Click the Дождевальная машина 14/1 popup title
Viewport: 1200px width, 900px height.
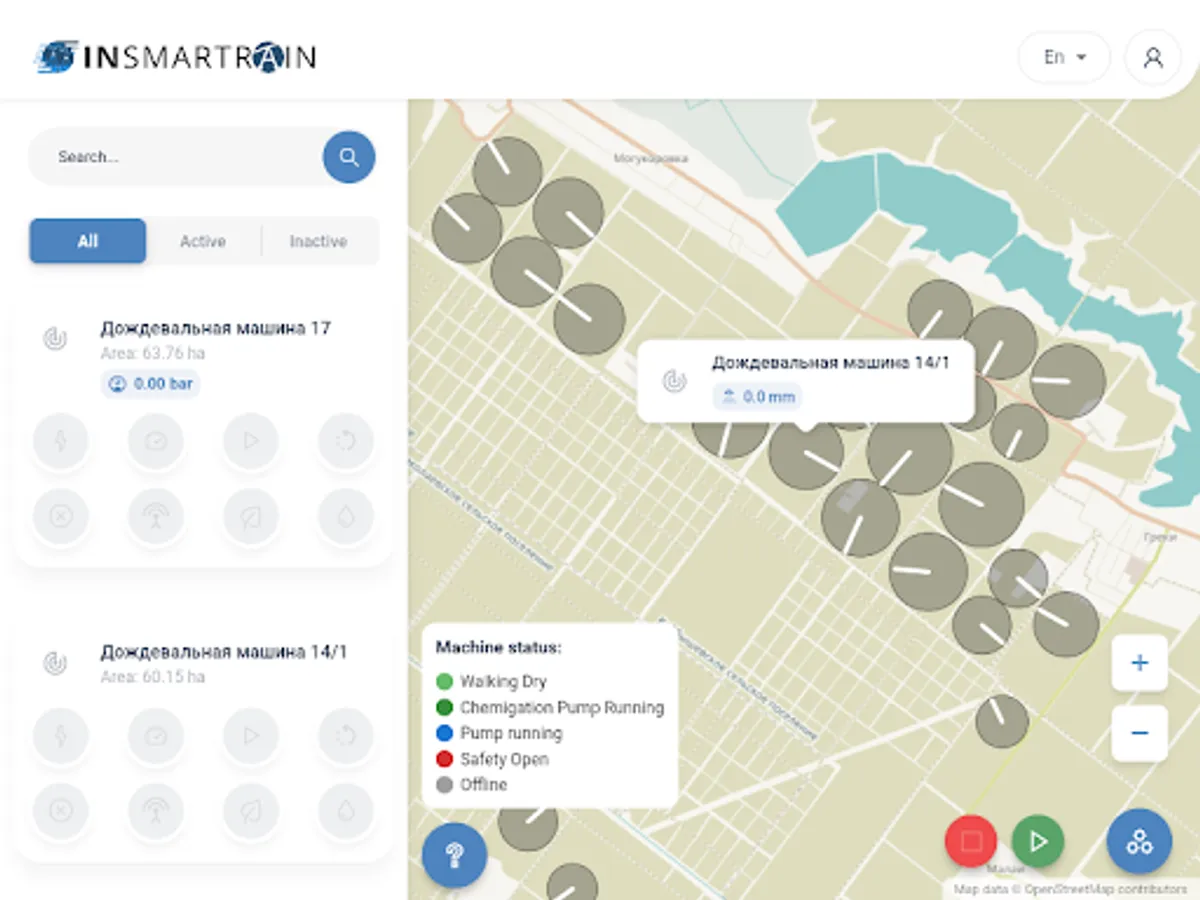click(830, 363)
